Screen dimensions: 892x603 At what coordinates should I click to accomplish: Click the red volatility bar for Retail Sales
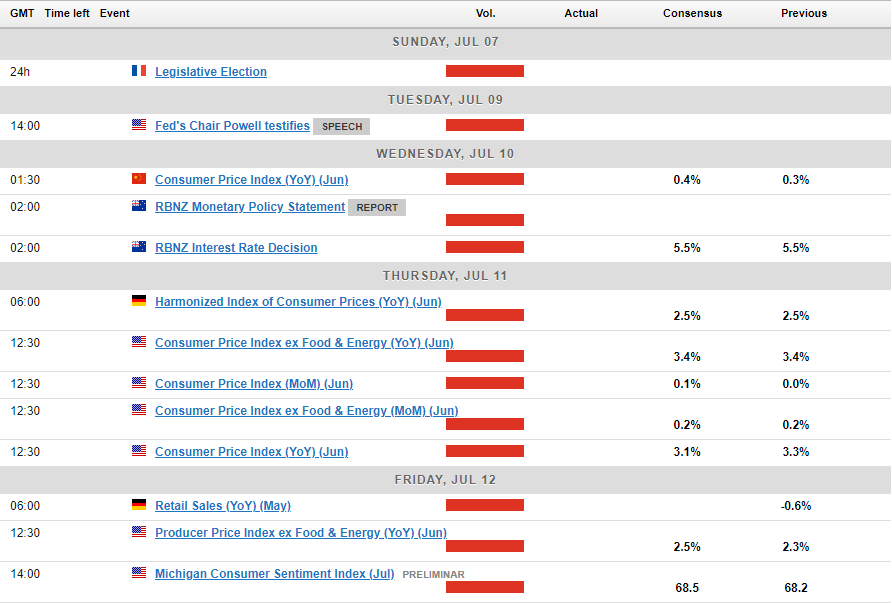tap(485, 506)
